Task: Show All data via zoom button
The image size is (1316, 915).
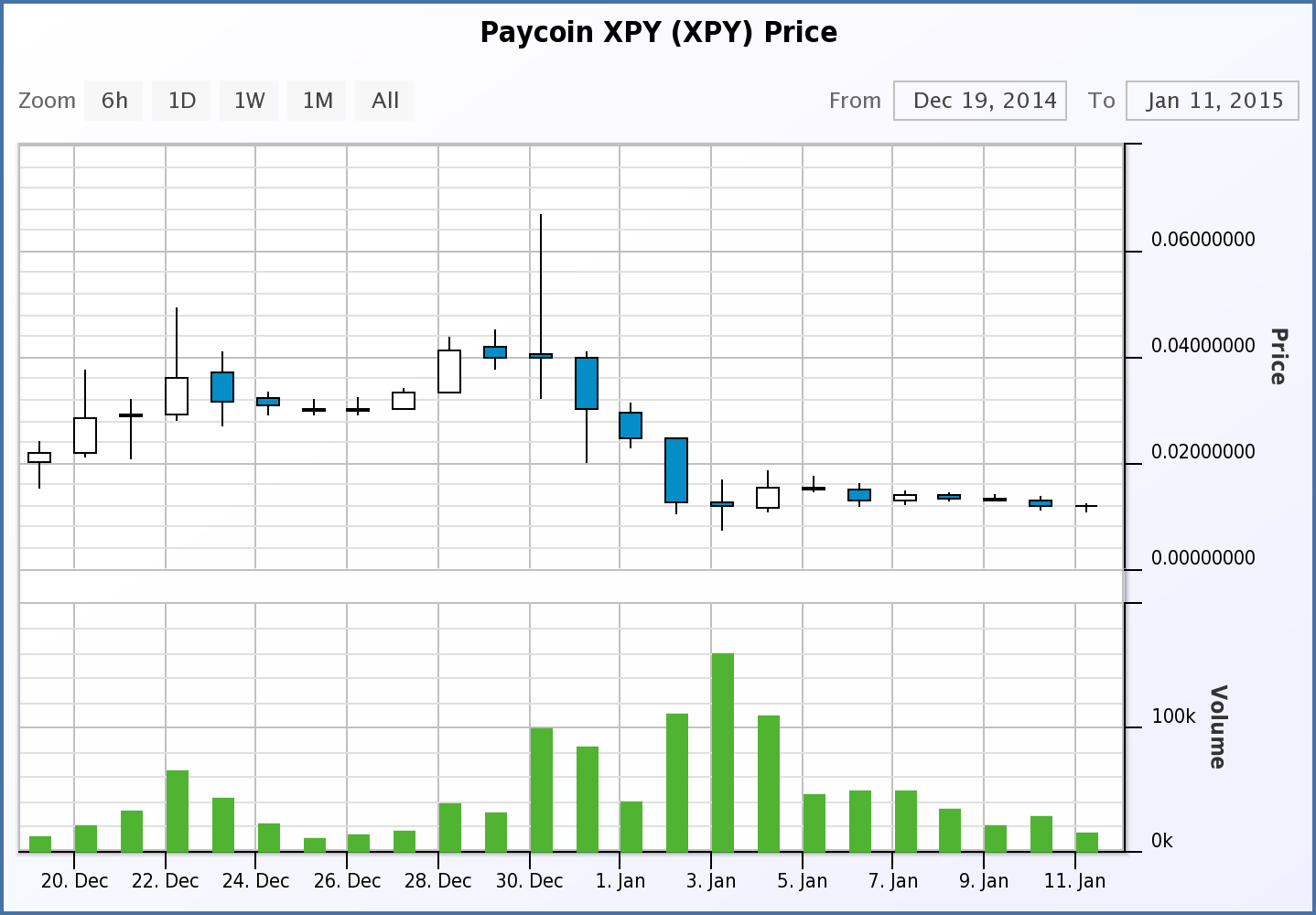Action: pos(385,101)
